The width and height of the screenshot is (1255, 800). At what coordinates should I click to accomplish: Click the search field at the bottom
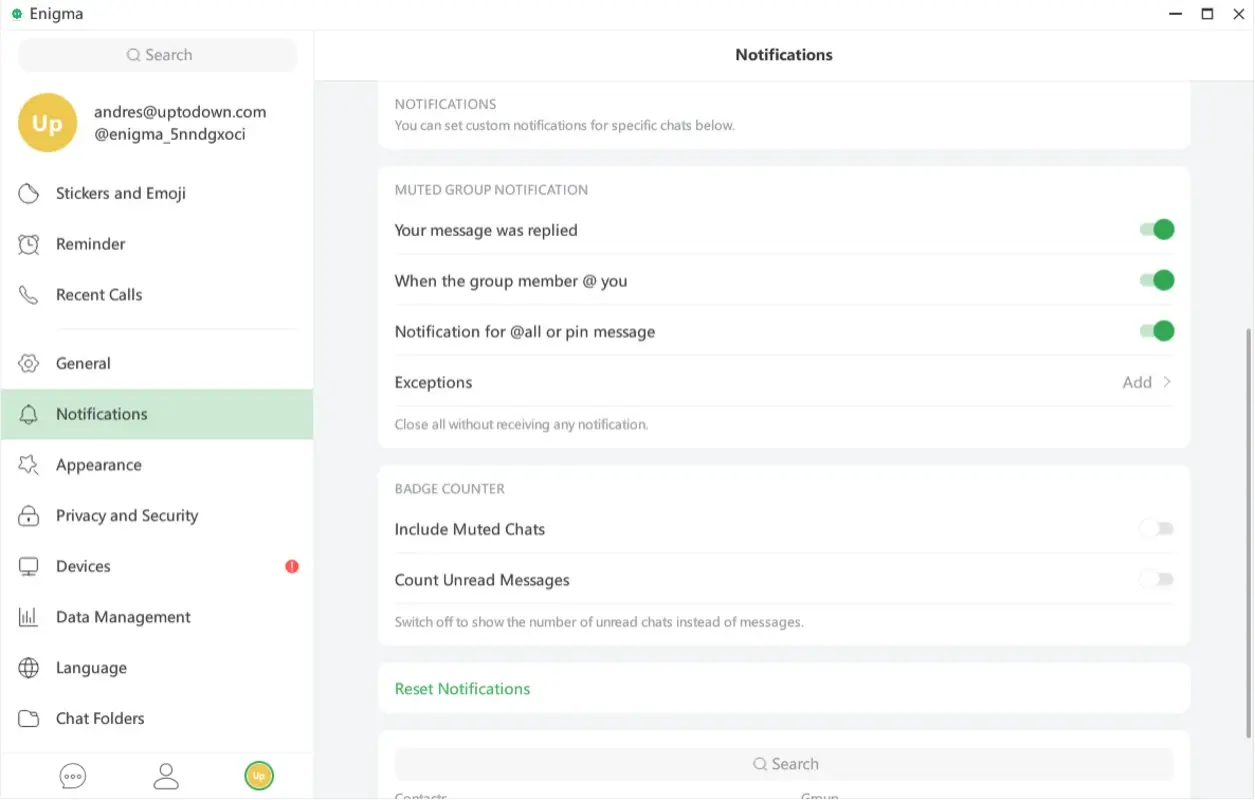tap(785, 763)
